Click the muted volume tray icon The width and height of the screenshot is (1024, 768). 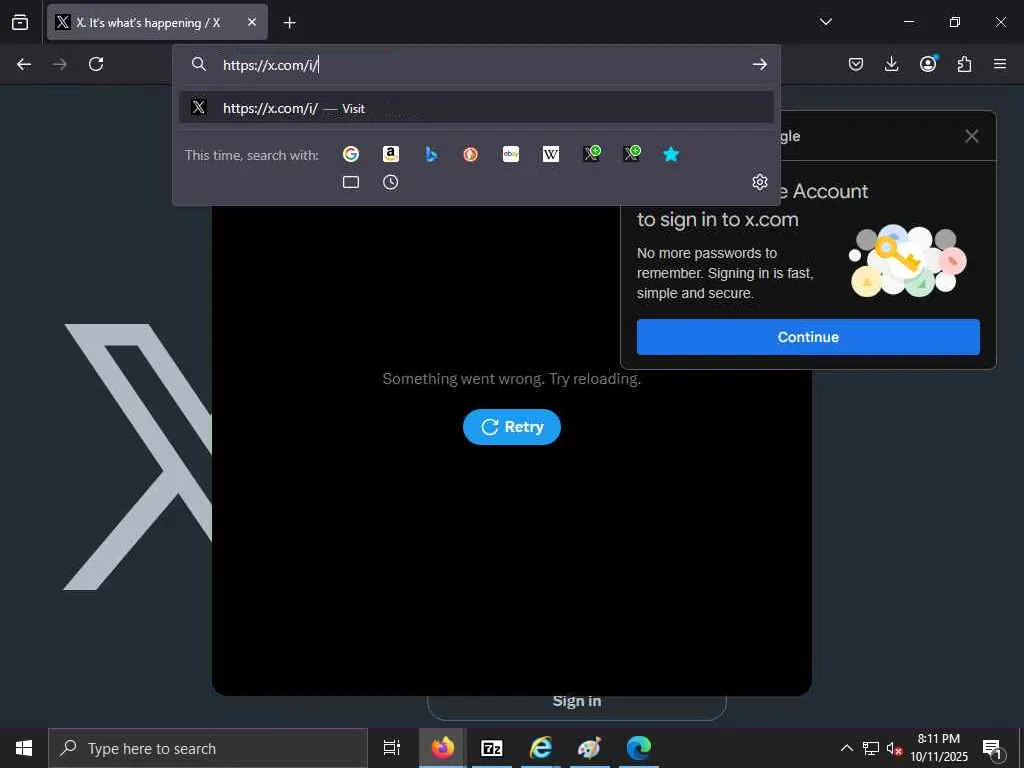[x=894, y=749]
